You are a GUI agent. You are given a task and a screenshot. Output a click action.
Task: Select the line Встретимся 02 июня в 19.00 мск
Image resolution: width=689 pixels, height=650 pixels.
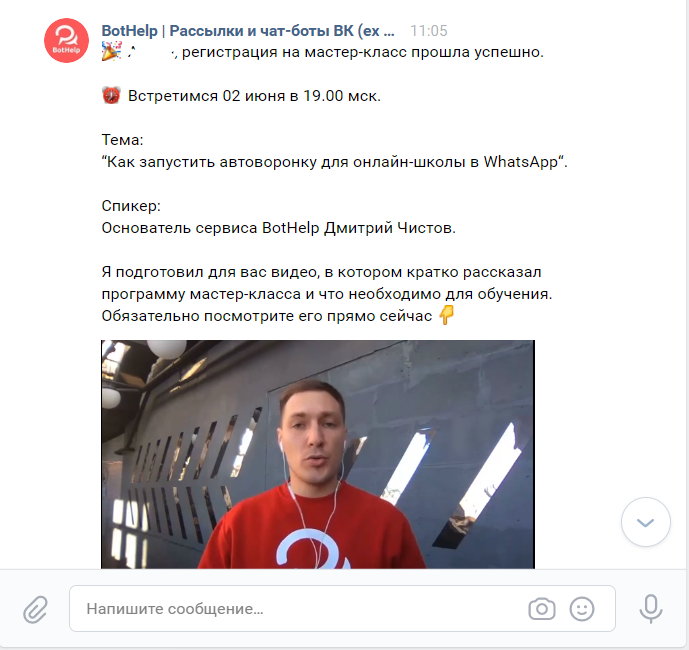[x=254, y=96]
